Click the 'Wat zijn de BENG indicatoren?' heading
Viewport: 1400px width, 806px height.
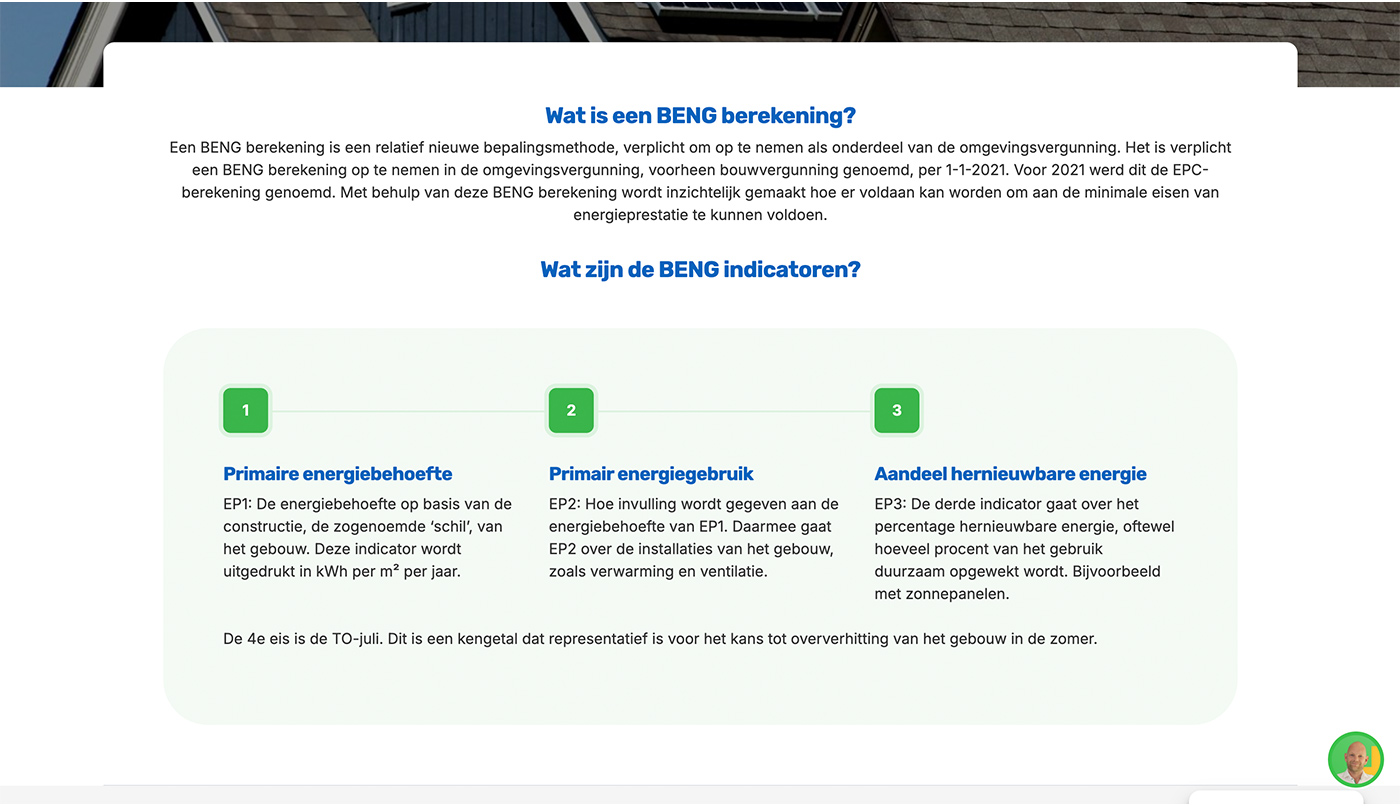click(x=700, y=270)
